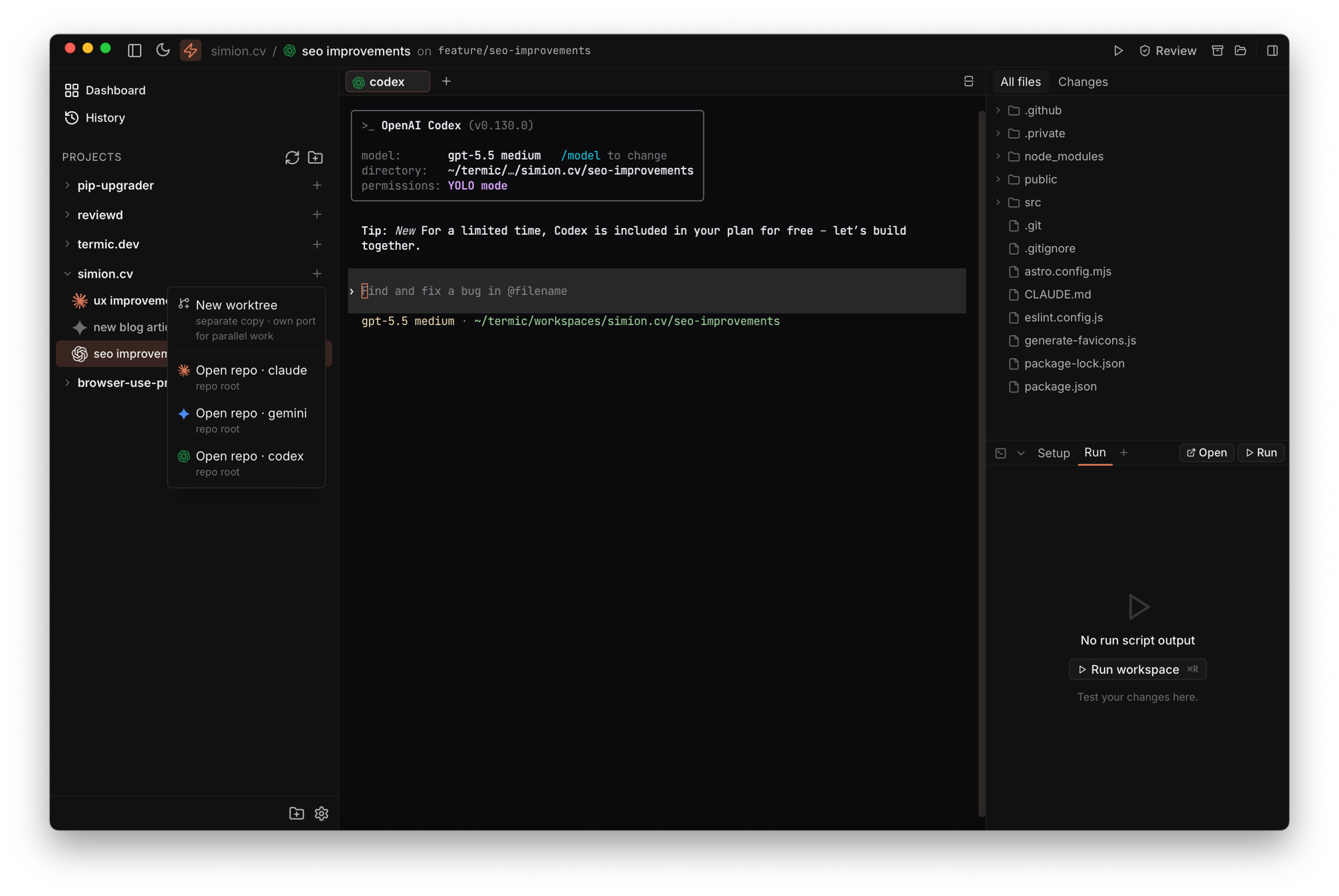The height and width of the screenshot is (896, 1339).
Task: Click the refresh projects icon
Action: pyautogui.click(x=292, y=157)
